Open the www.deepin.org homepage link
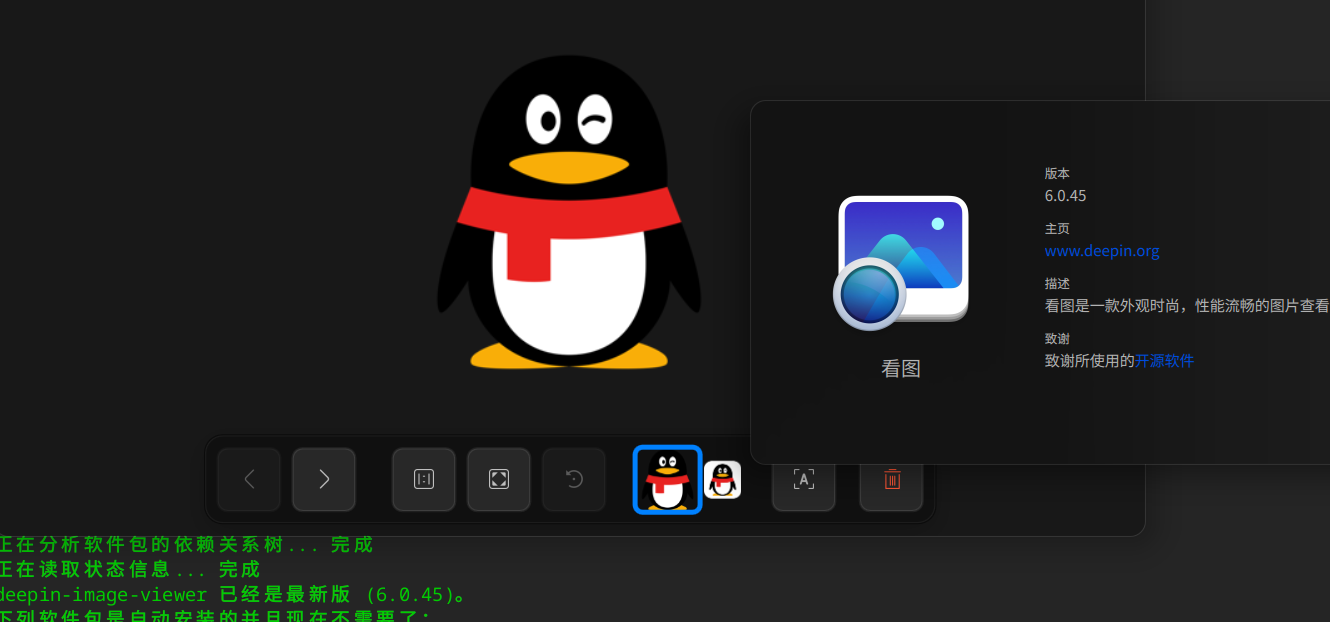Image resolution: width=1330 pixels, height=622 pixels. pos(1102,251)
